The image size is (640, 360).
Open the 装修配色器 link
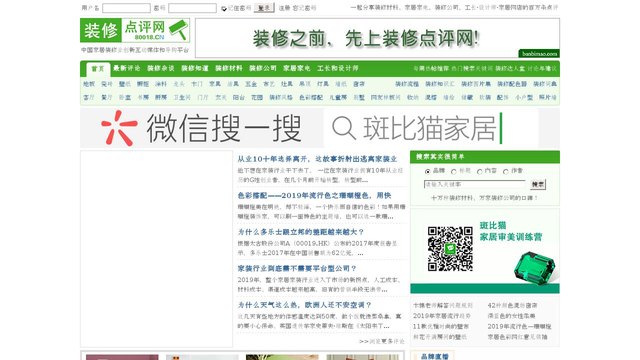click(x=512, y=84)
